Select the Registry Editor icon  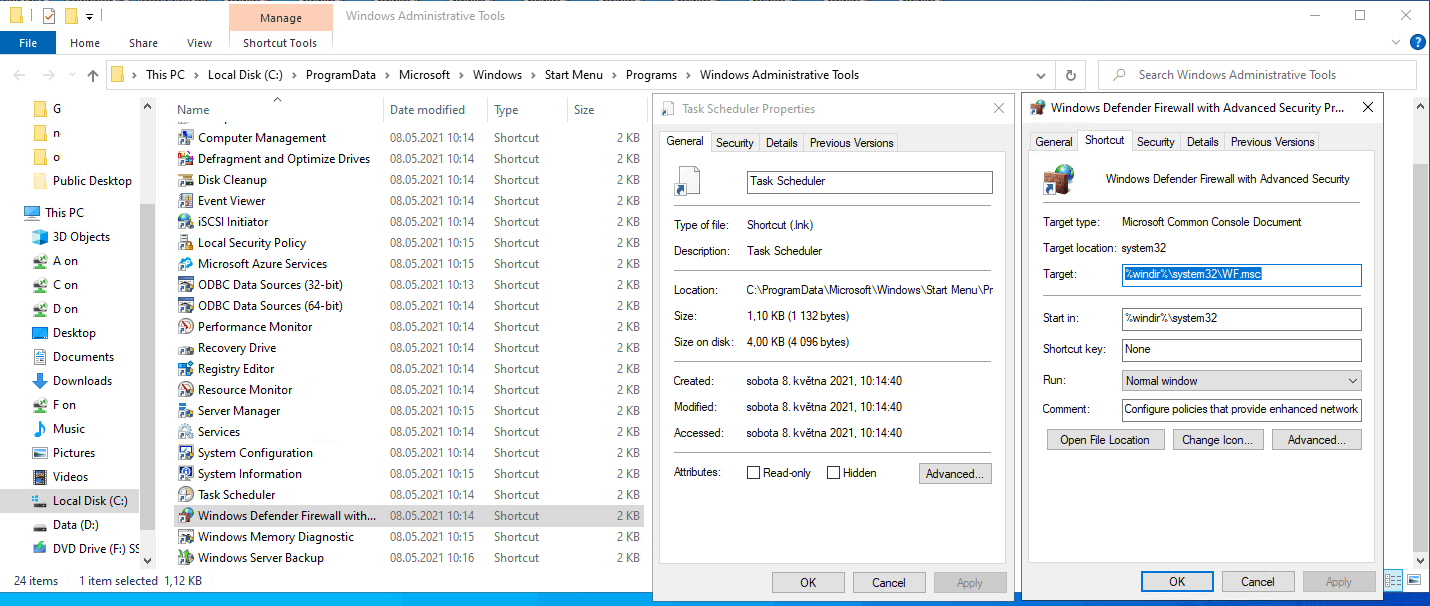185,369
